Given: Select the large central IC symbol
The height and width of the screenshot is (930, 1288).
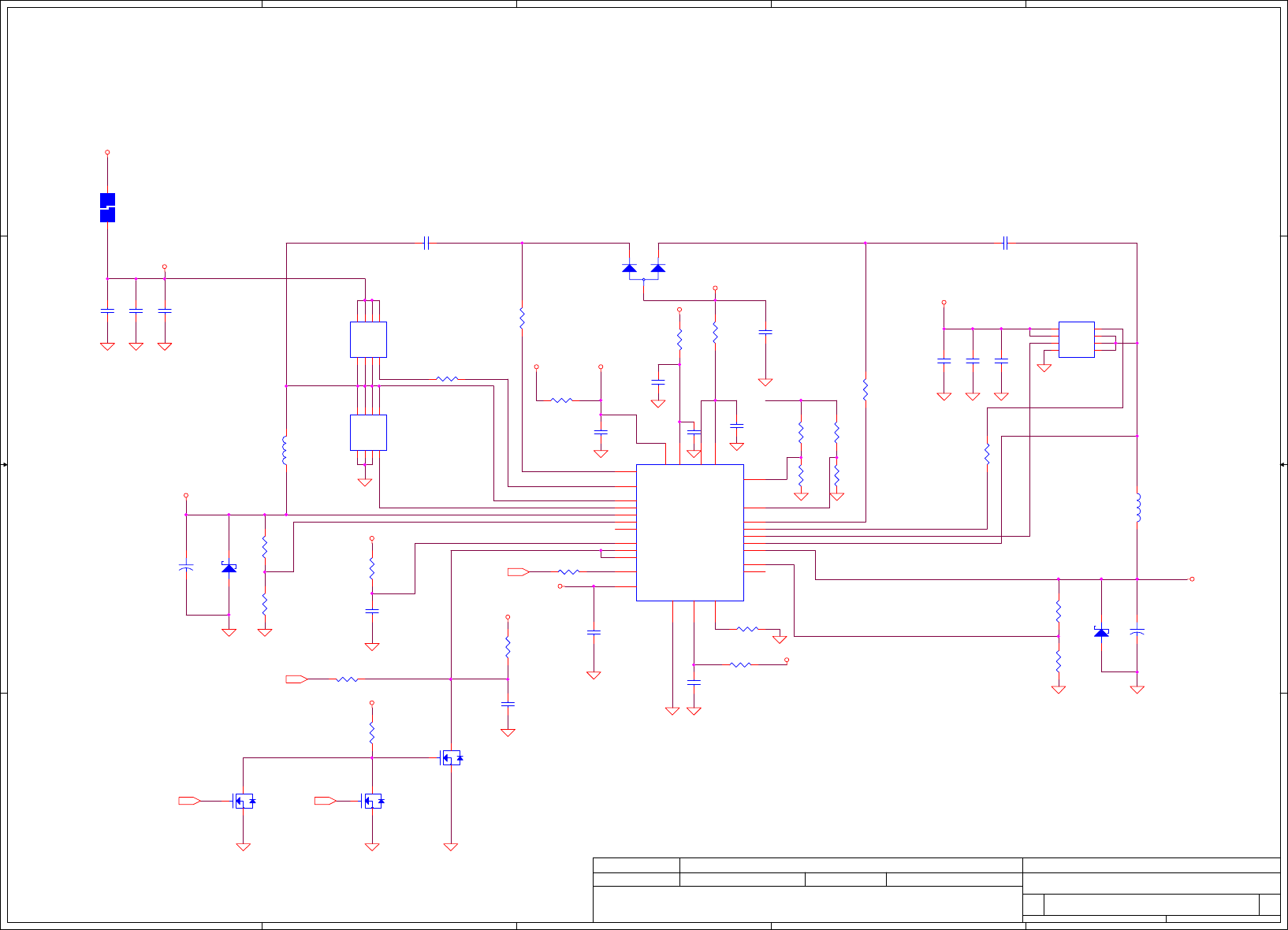Looking at the screenshot, I should click(x=690, y=533).
